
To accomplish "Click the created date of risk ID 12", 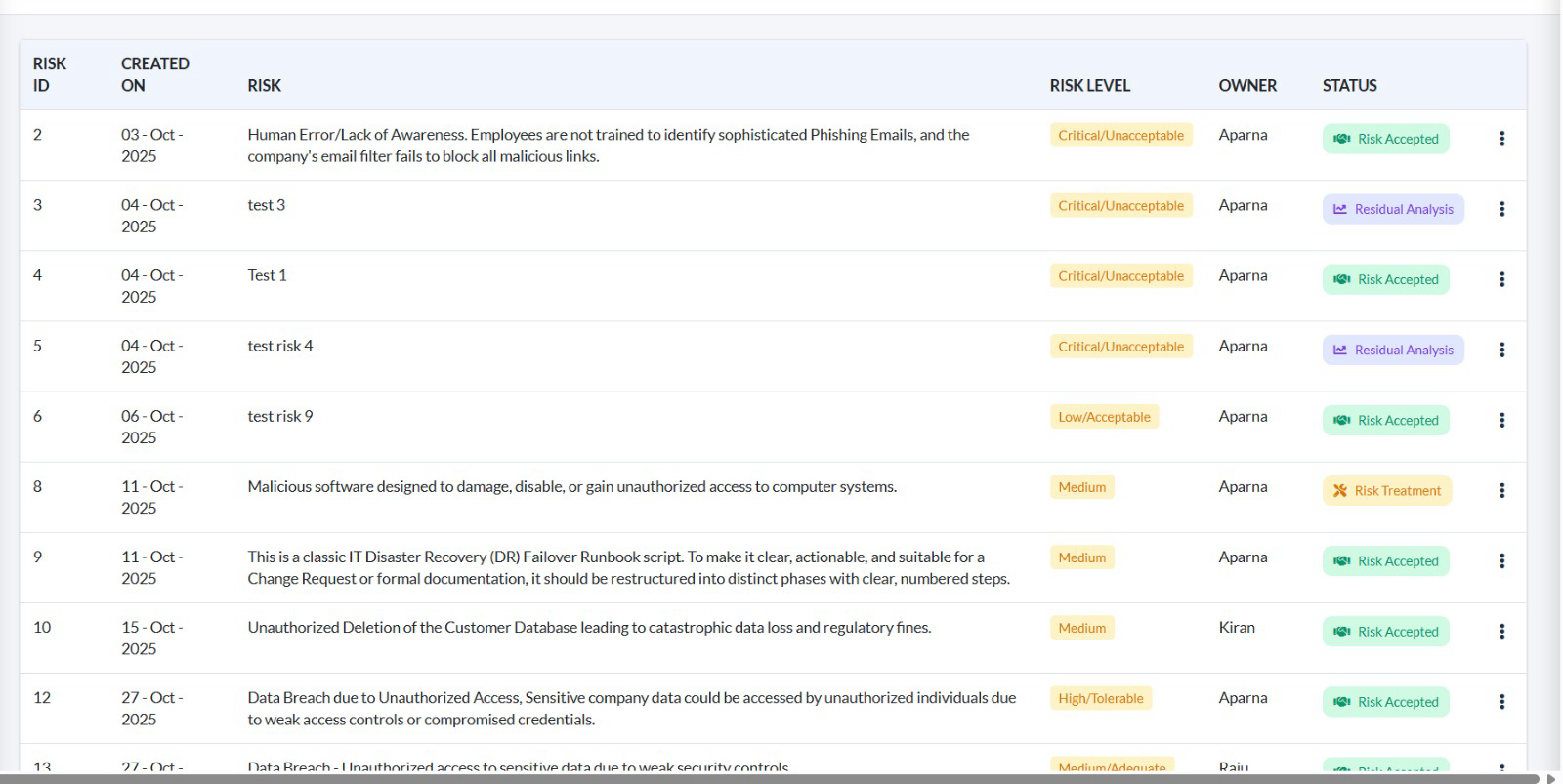I will point(152,708).
